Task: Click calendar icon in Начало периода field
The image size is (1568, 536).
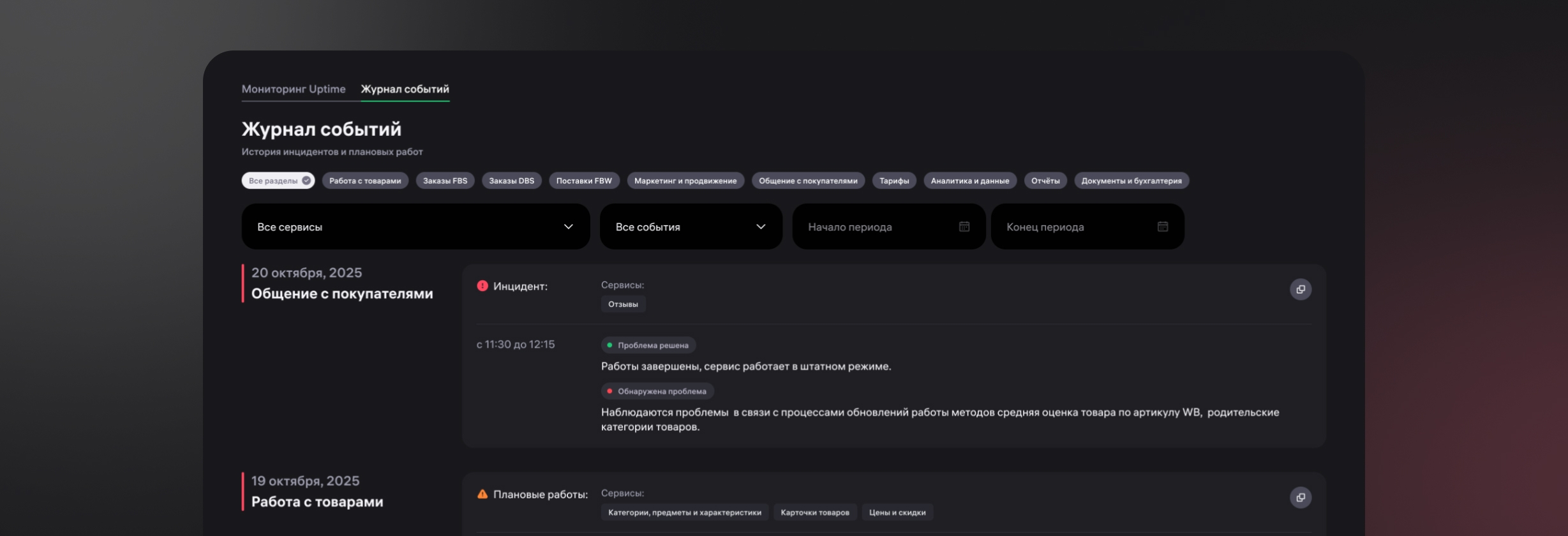Action: pos(964,227)
